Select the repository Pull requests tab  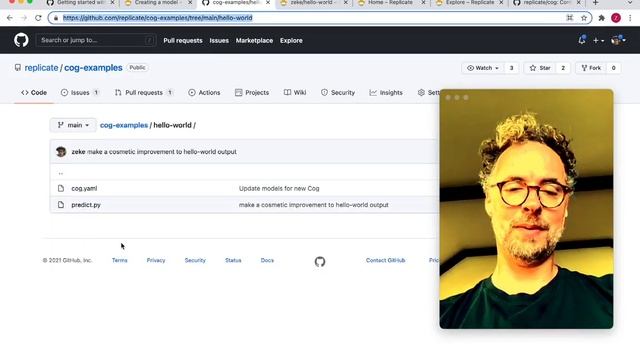(x=144, y=93)
